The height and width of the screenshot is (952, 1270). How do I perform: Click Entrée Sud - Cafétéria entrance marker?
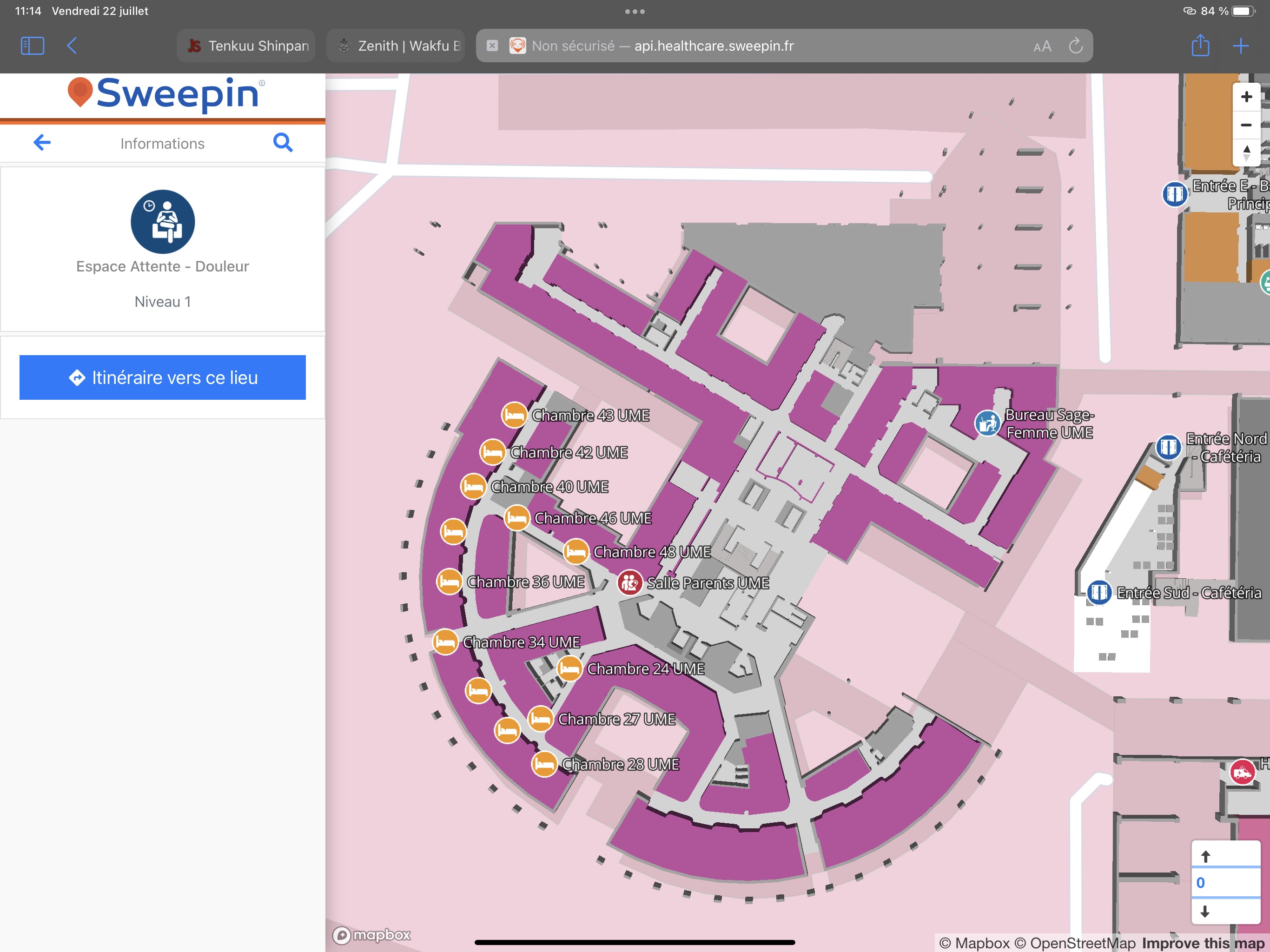[x=1099, y=592]
